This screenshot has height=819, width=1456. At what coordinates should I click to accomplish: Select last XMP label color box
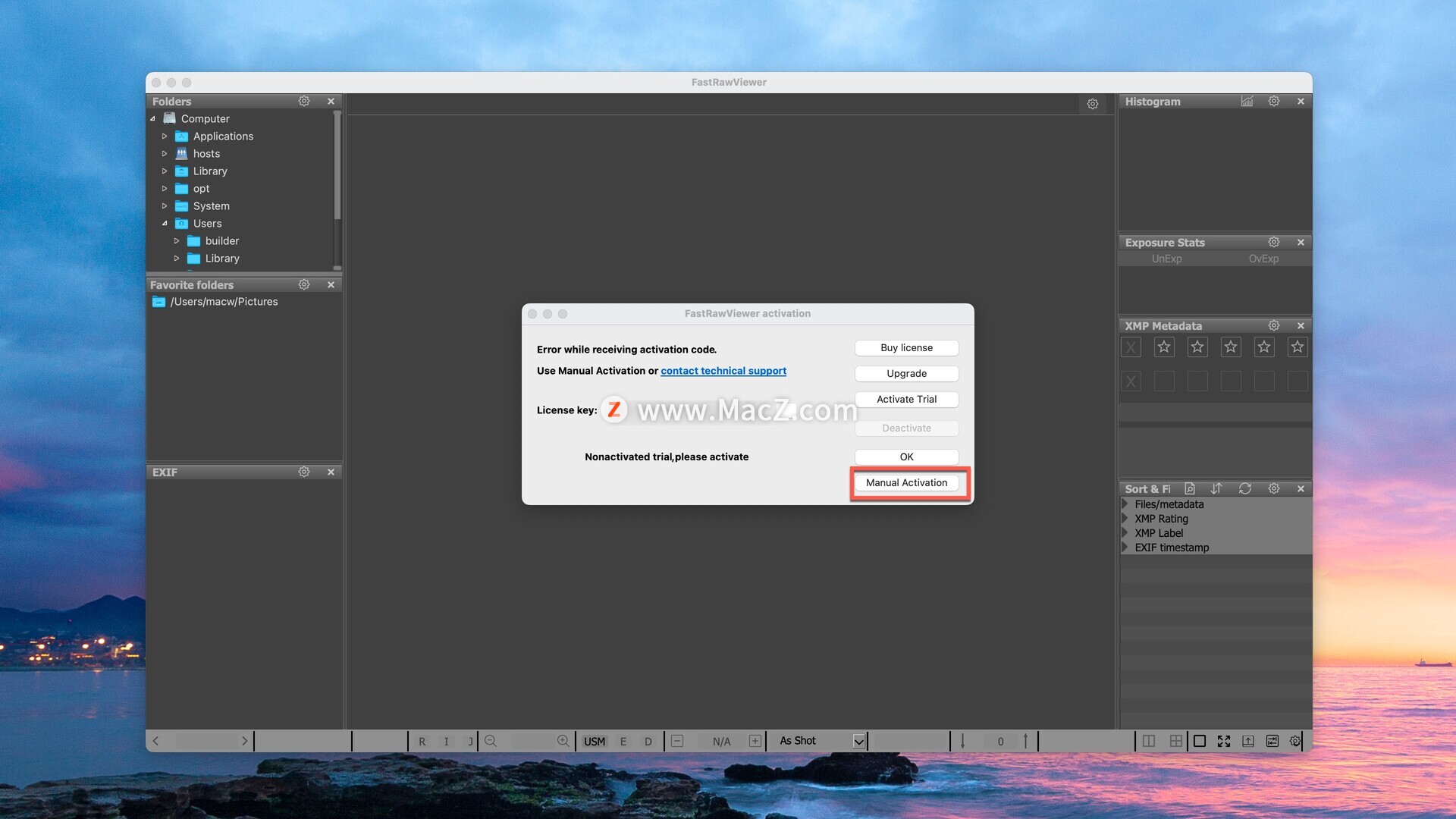(1298, 381)
